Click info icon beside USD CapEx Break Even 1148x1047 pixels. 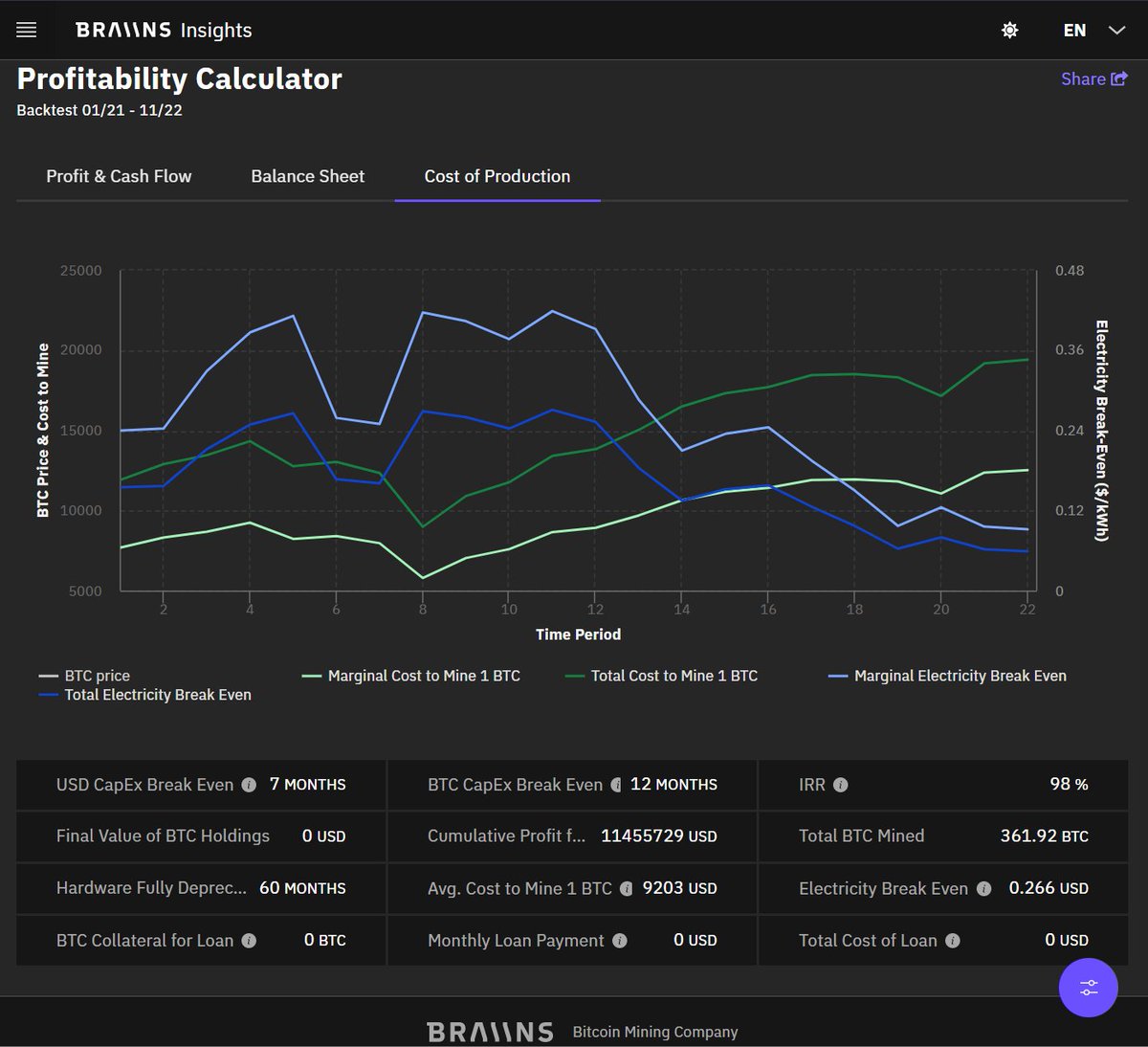pos(249,785)
